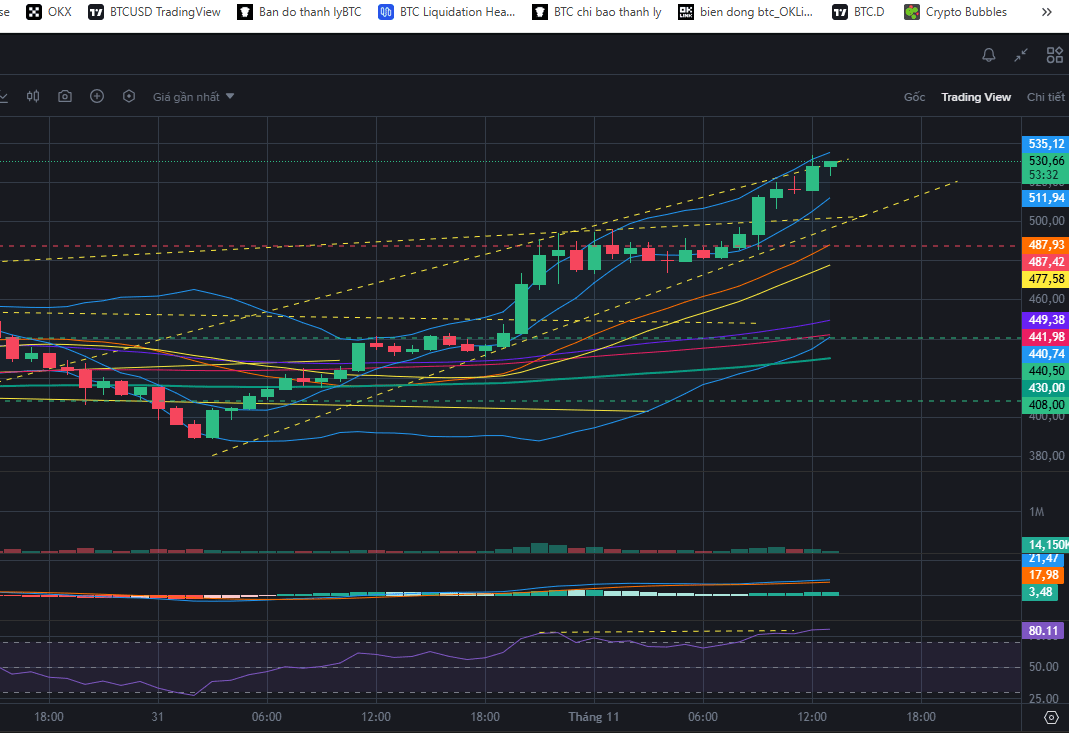
Task: Open the BTCUSD TradingView bookmark
Action: coord(155,12)
